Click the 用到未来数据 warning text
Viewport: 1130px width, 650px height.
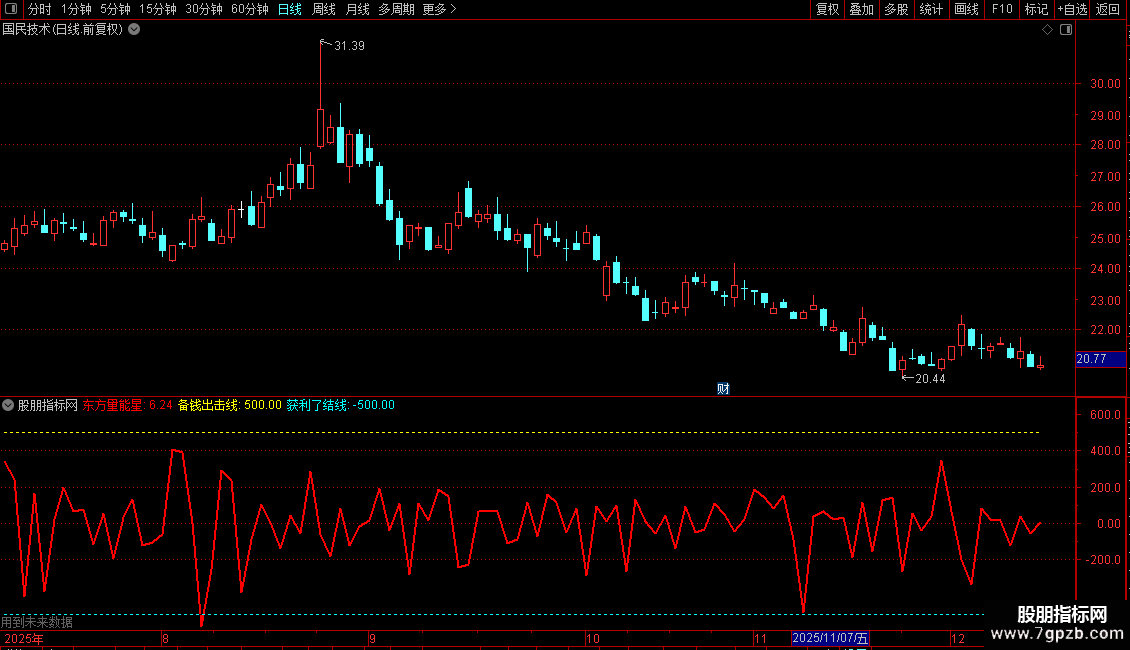[x=37, y=622]
